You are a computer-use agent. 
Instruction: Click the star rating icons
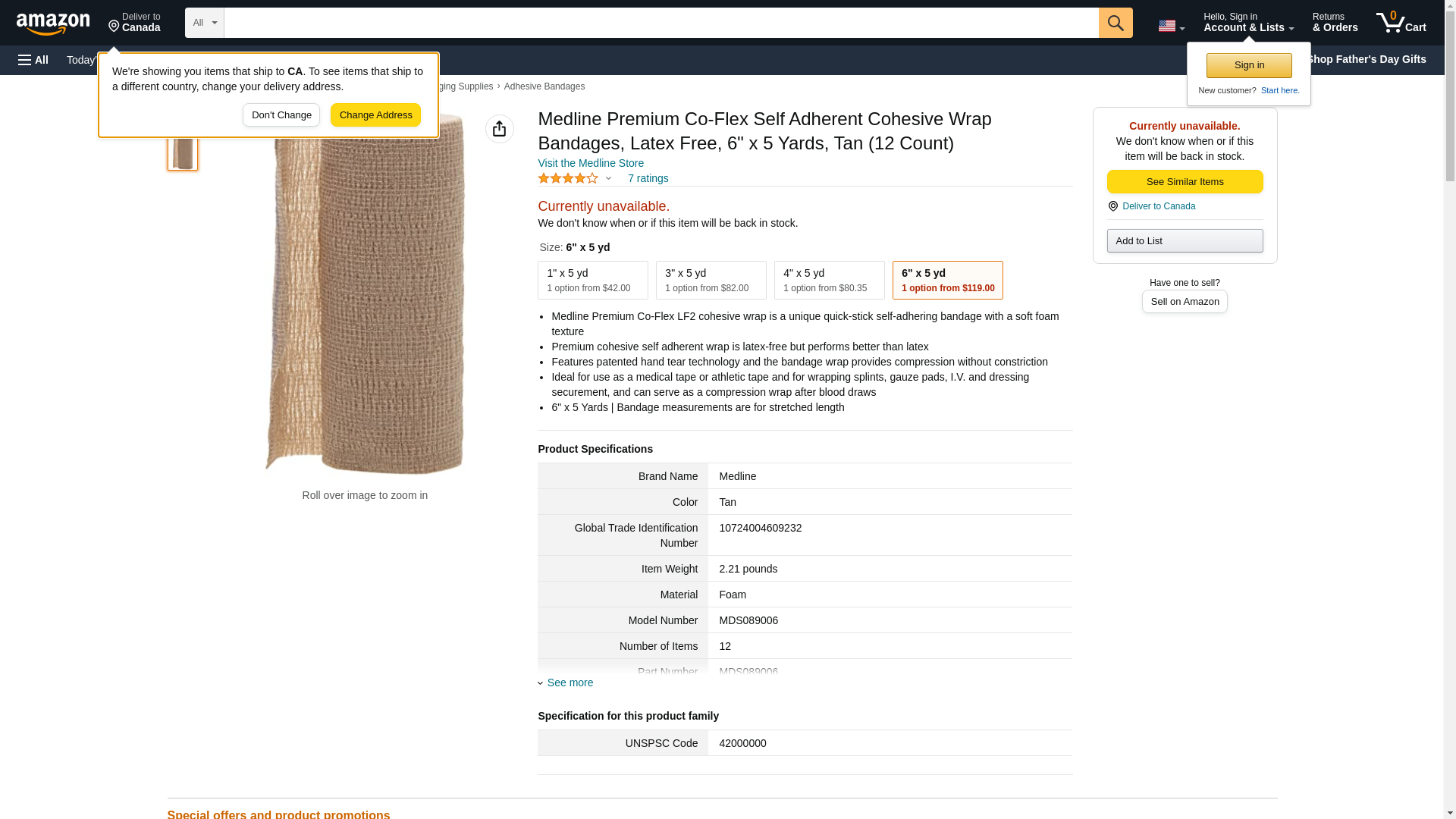point(568,178)
